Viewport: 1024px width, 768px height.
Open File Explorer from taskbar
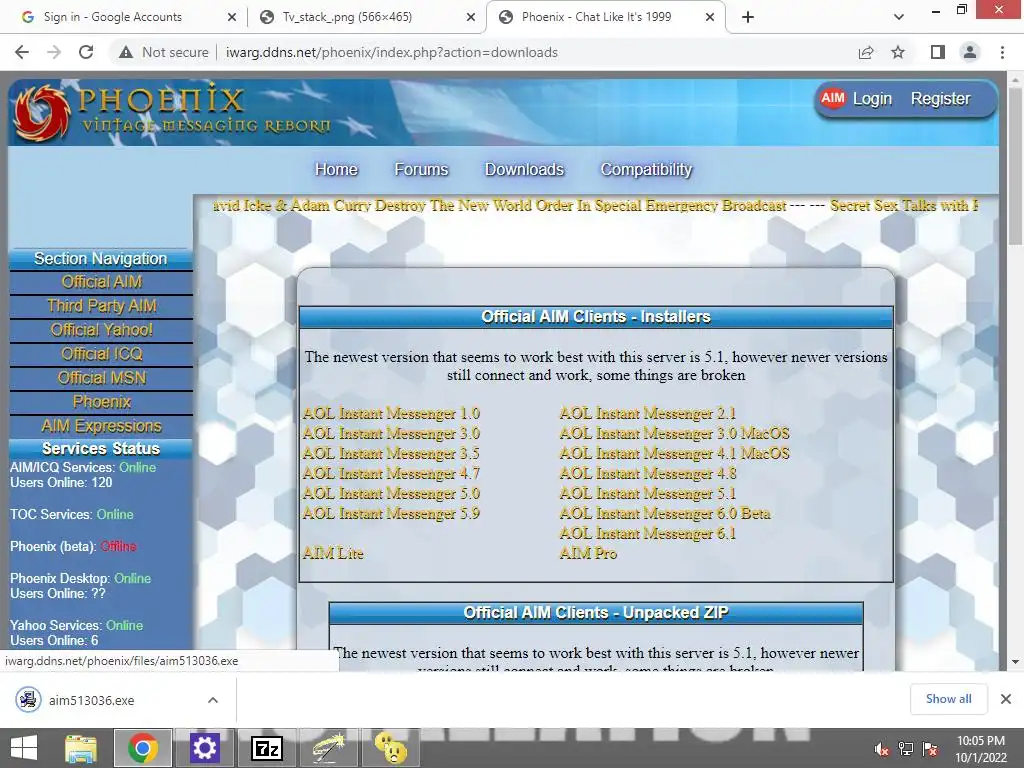pyautogui.click(x=81, y=748)
